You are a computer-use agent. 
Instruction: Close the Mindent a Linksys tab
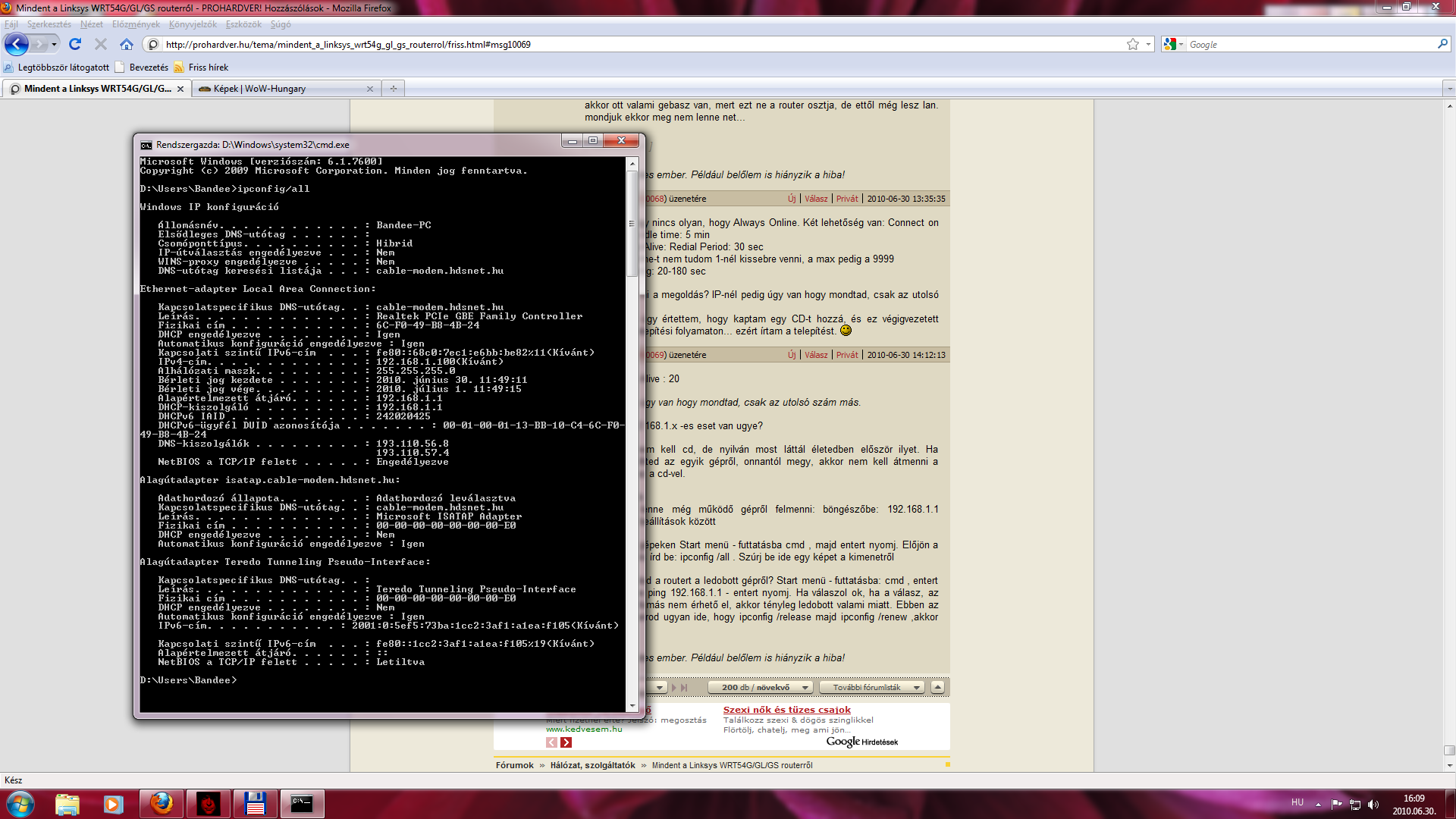(180, 89)
